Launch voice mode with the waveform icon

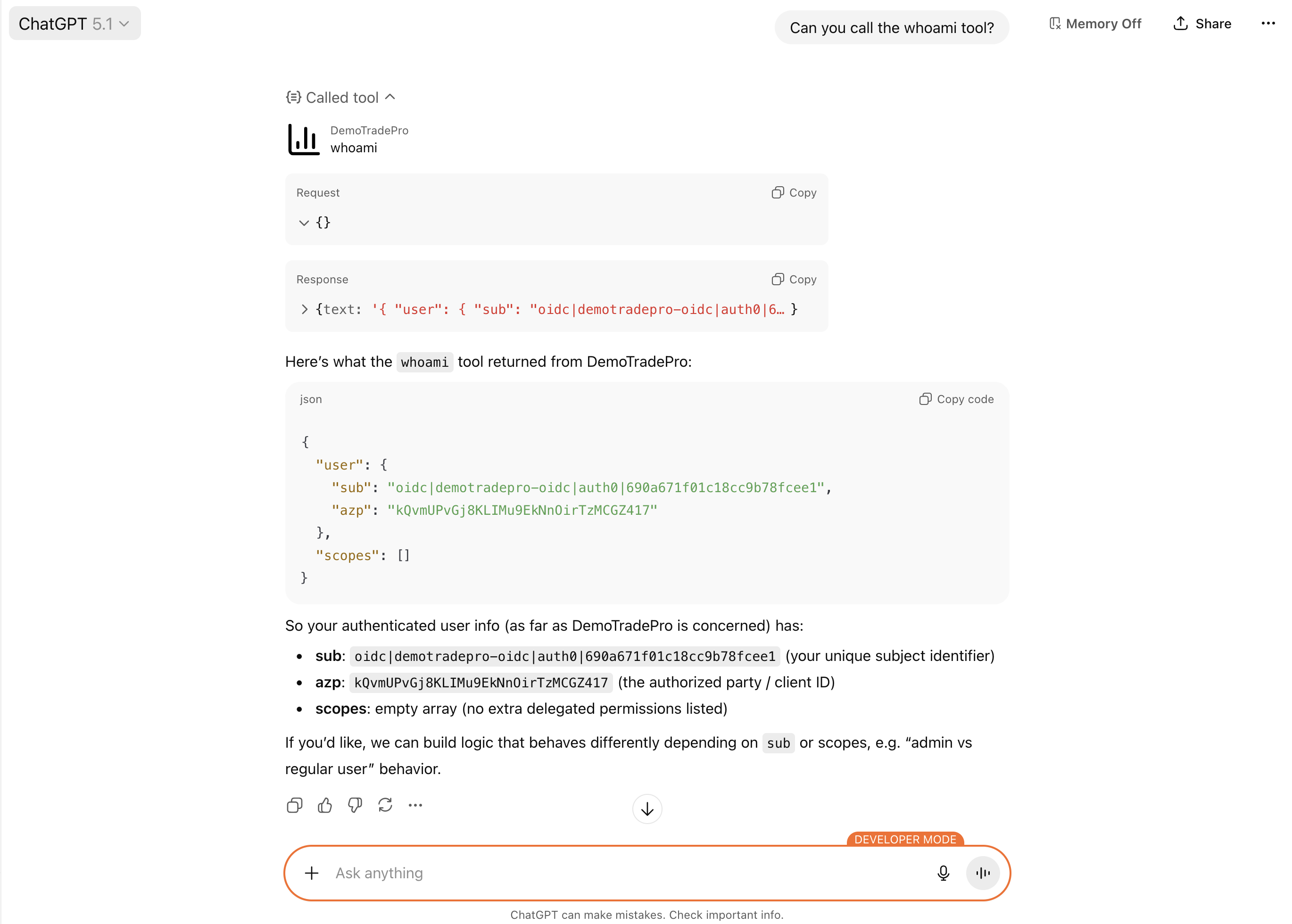(x=982, y=873)
